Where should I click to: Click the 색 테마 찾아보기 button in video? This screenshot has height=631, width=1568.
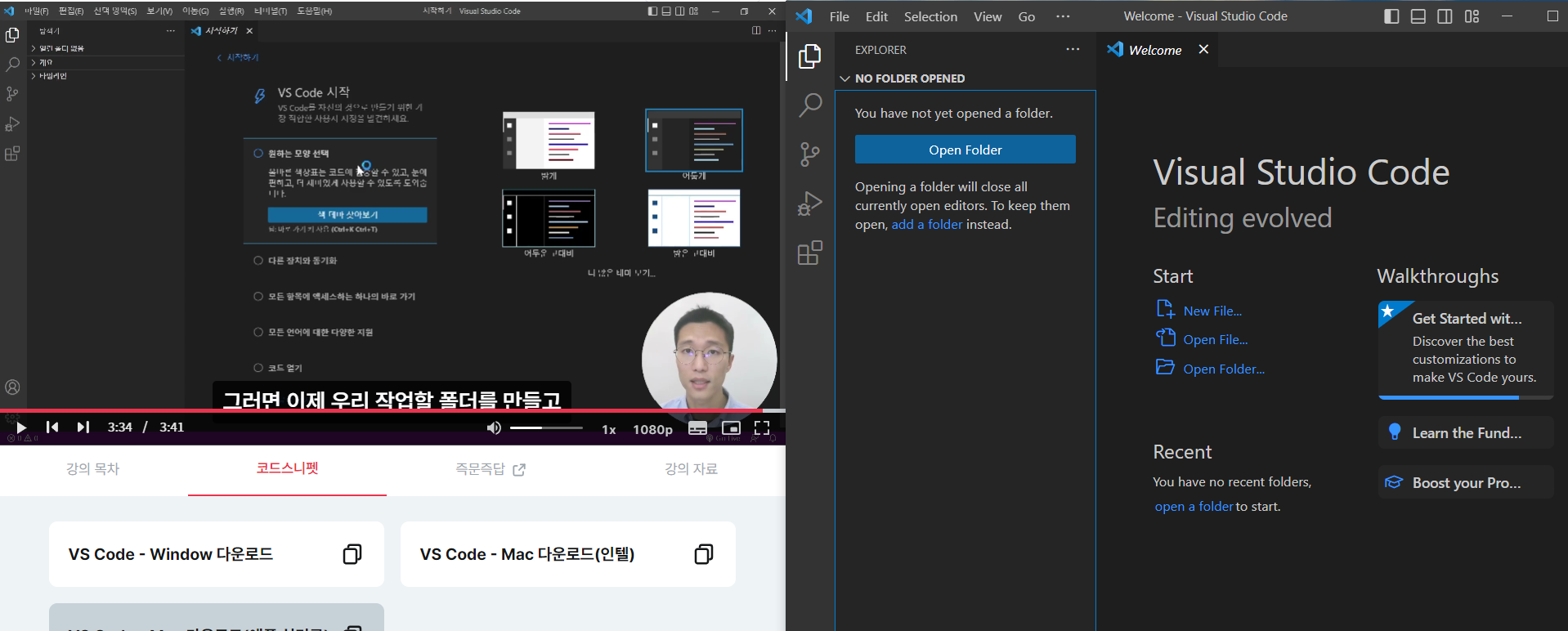(x=347, y=215)
